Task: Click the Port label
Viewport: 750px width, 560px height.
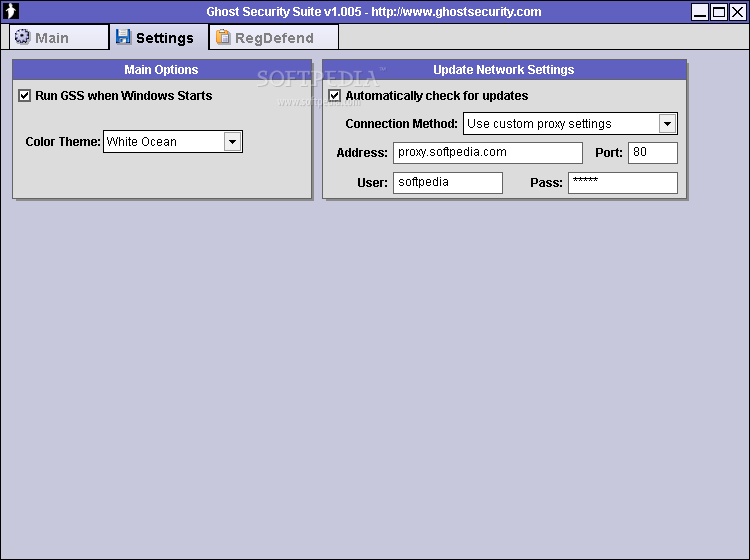Action: pos(609,153)
